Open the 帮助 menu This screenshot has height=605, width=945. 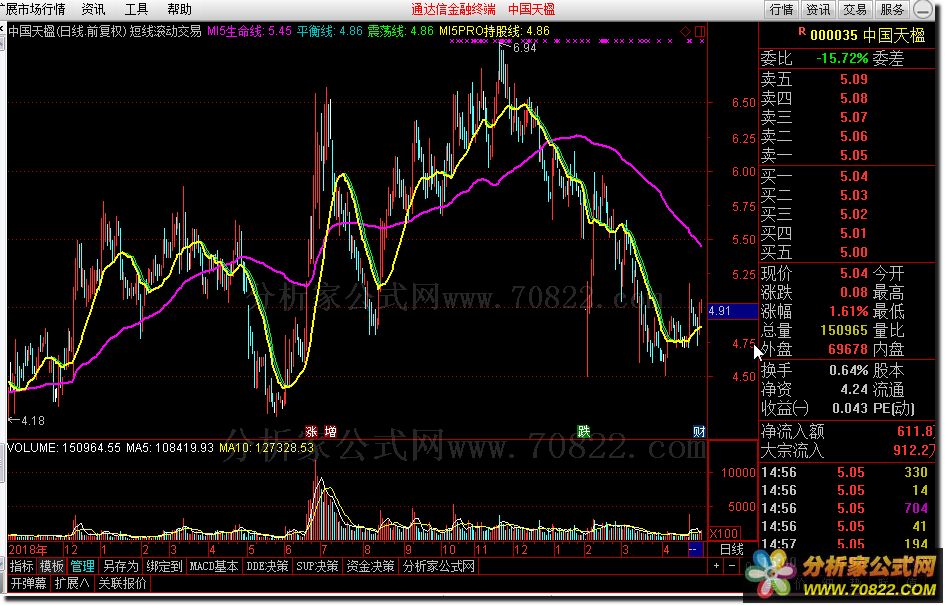[x=180, y=10]
